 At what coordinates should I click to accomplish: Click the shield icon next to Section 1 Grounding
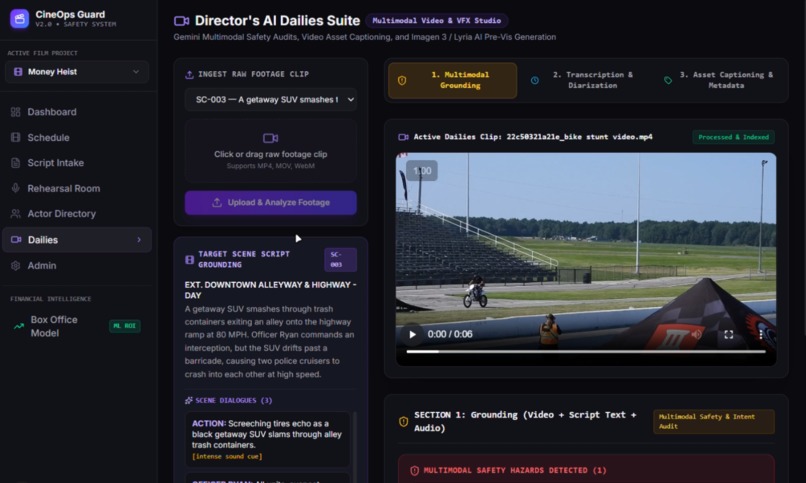point(404,421)
